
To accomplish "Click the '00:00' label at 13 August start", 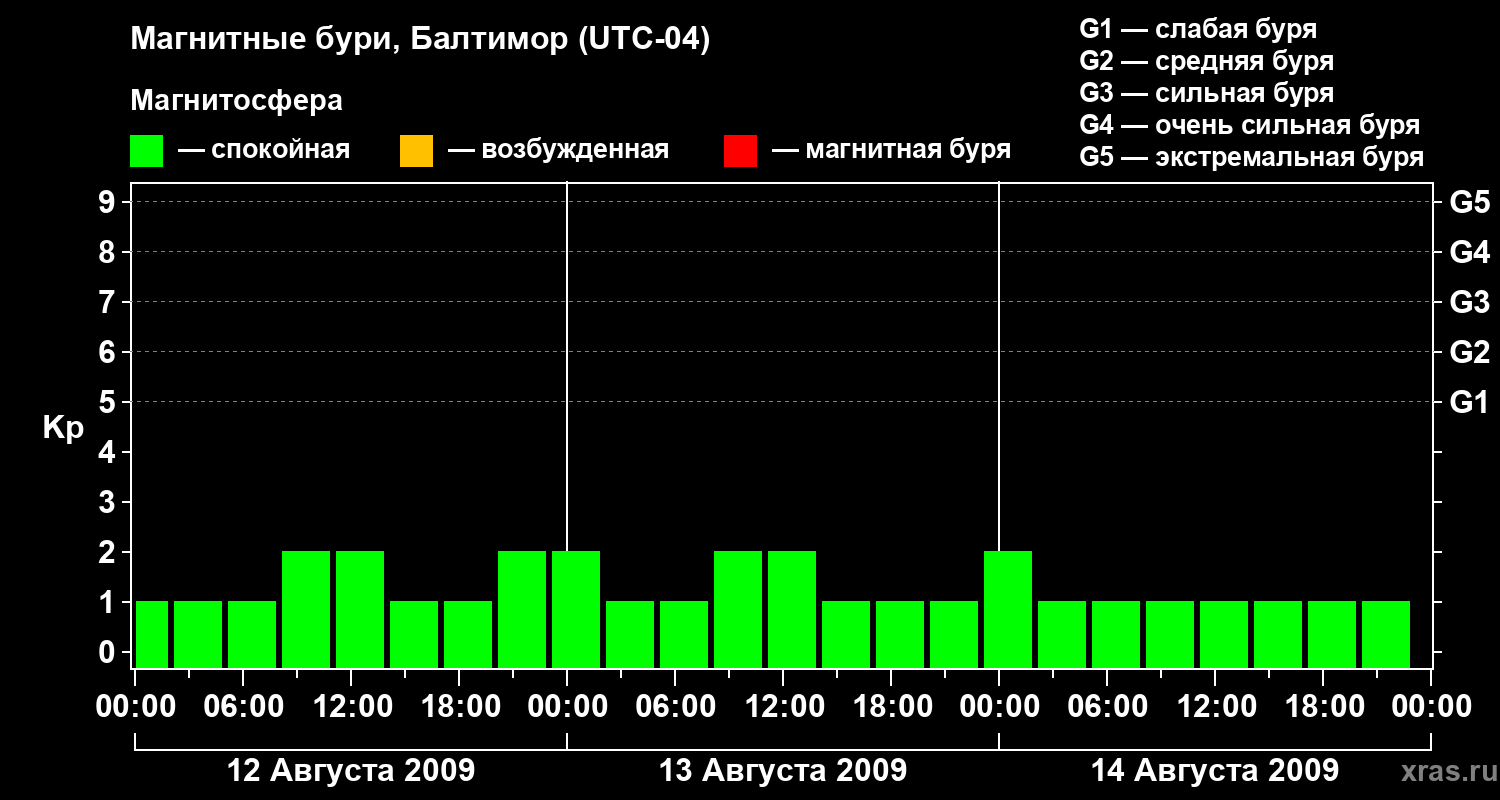I will pos(567,706).
